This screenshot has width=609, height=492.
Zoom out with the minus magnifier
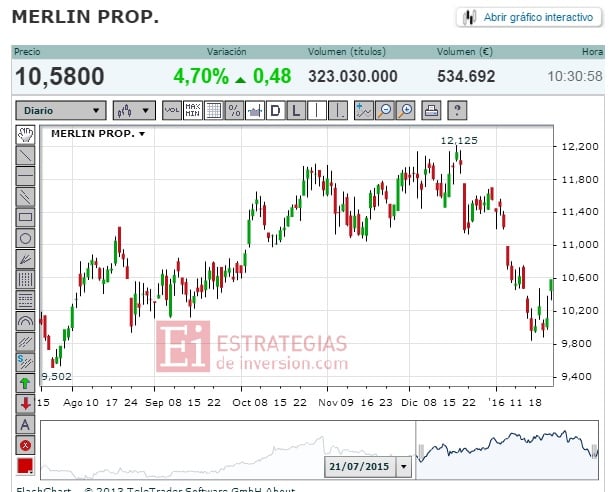coord(385,111)
